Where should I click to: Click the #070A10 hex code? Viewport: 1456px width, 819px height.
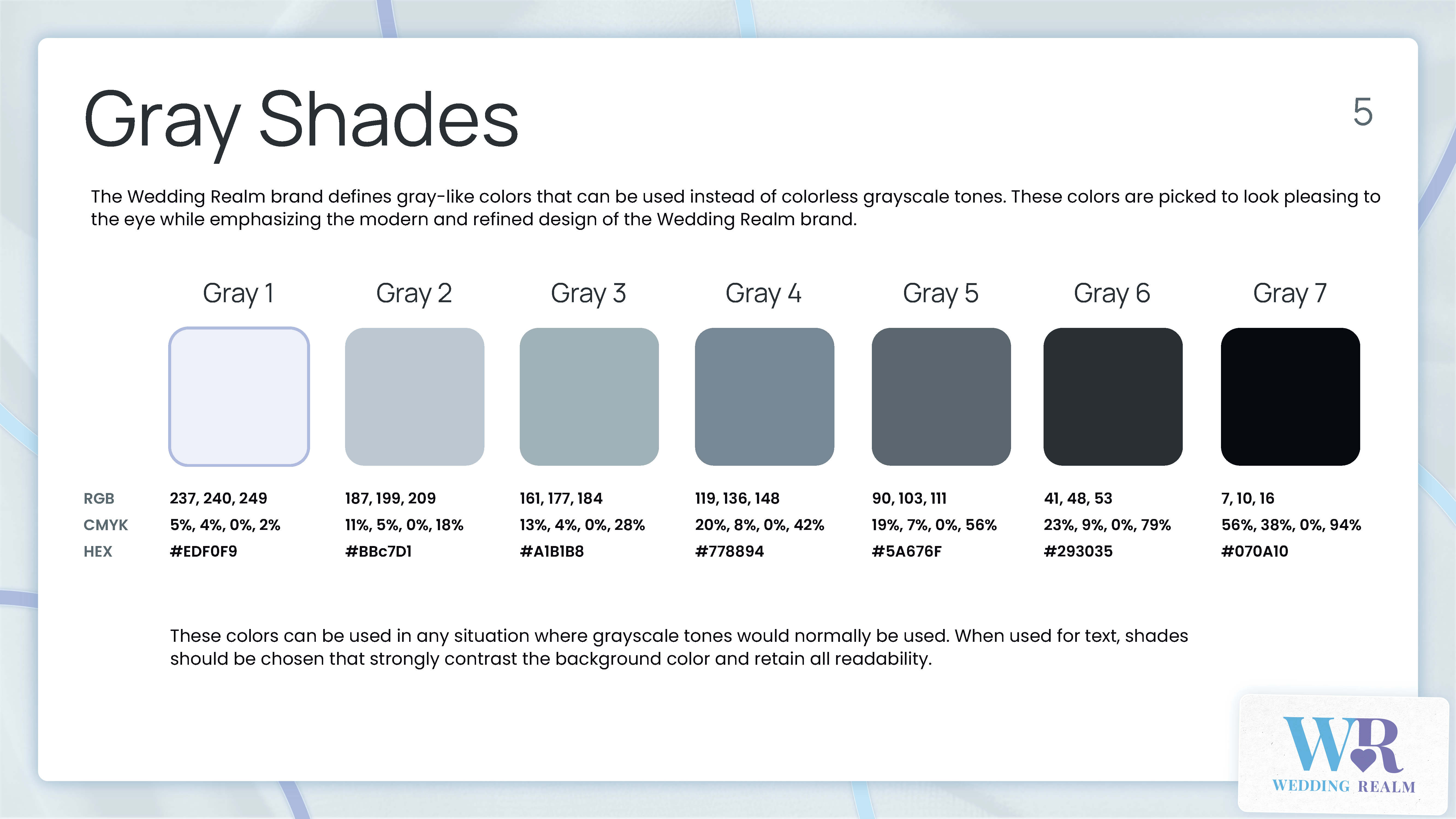tap(1254, 552)
